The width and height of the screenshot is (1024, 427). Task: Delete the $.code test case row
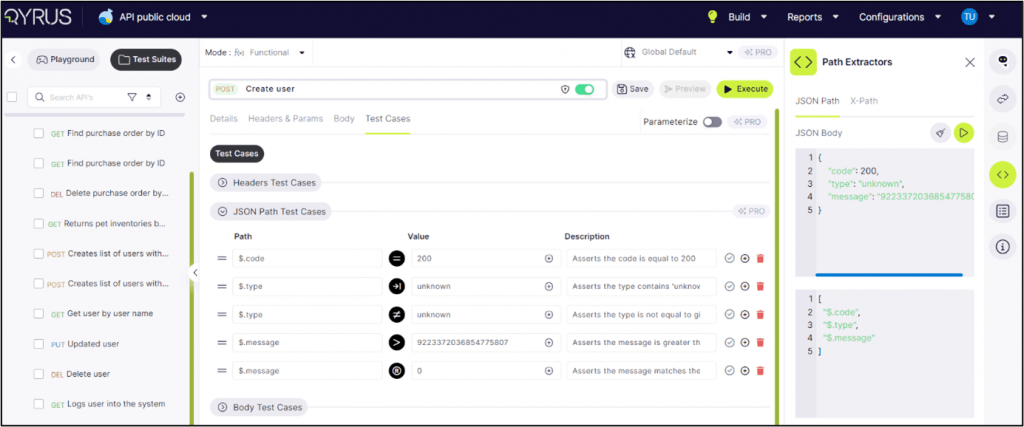(x=760, y=258)
